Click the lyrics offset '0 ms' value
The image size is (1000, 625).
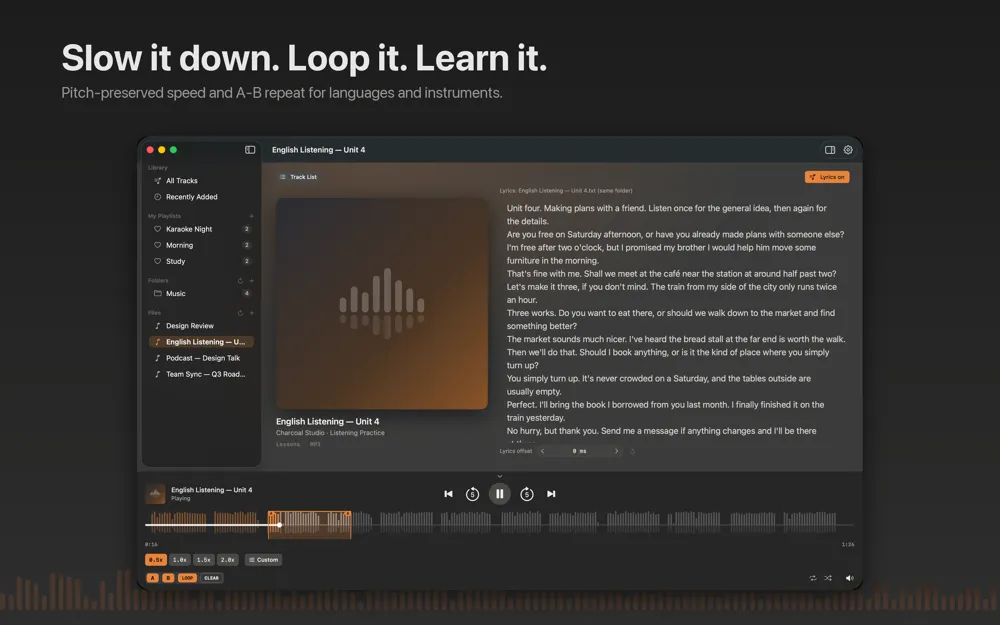pos(579,451)
